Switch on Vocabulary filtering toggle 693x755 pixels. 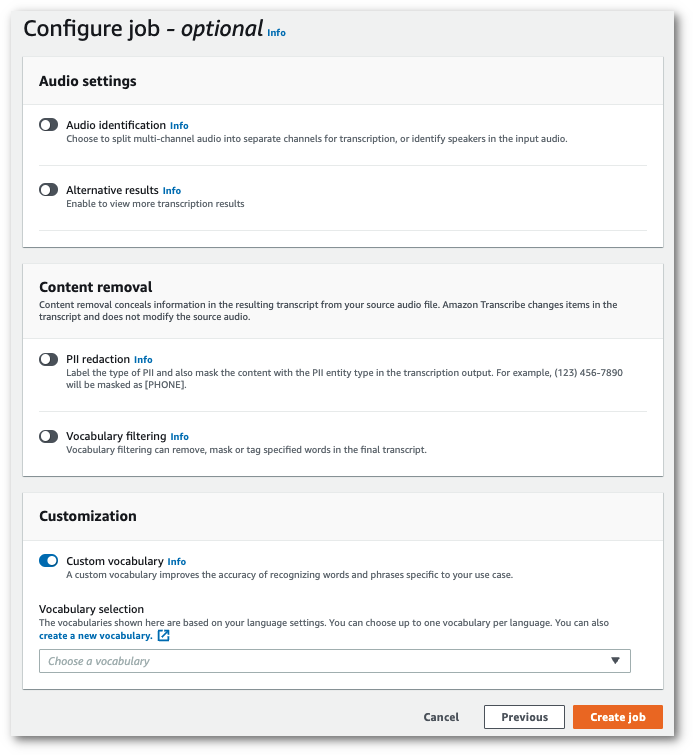pyautogui.click(x=48, y=436)
